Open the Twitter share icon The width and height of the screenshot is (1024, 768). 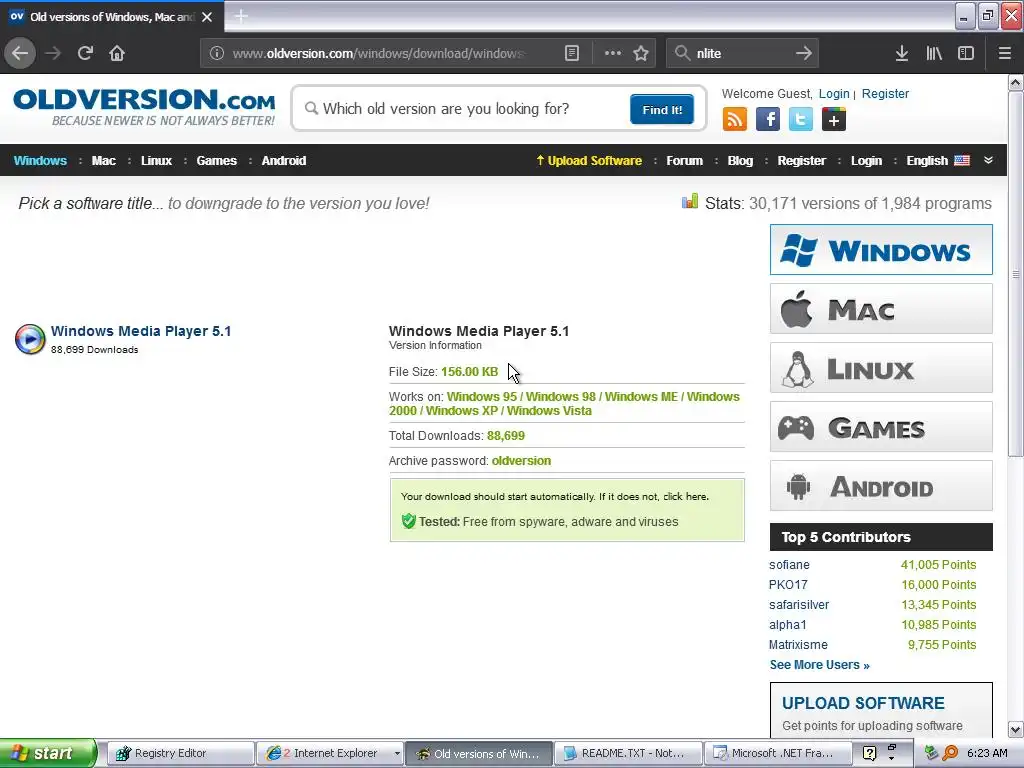coord(801,120)
